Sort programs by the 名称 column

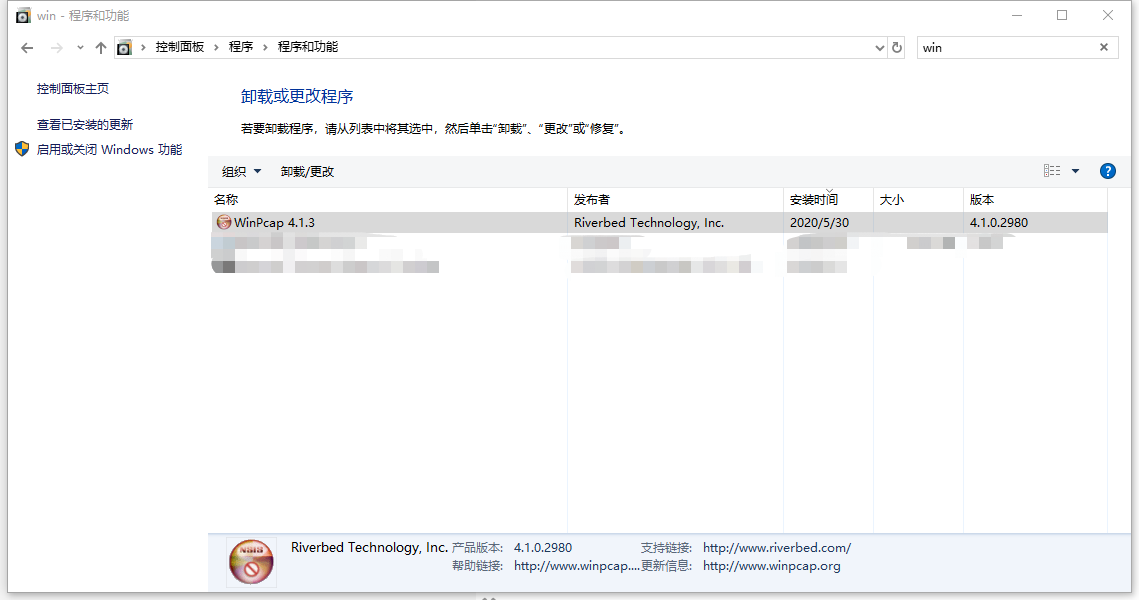(x=227, y=199)
